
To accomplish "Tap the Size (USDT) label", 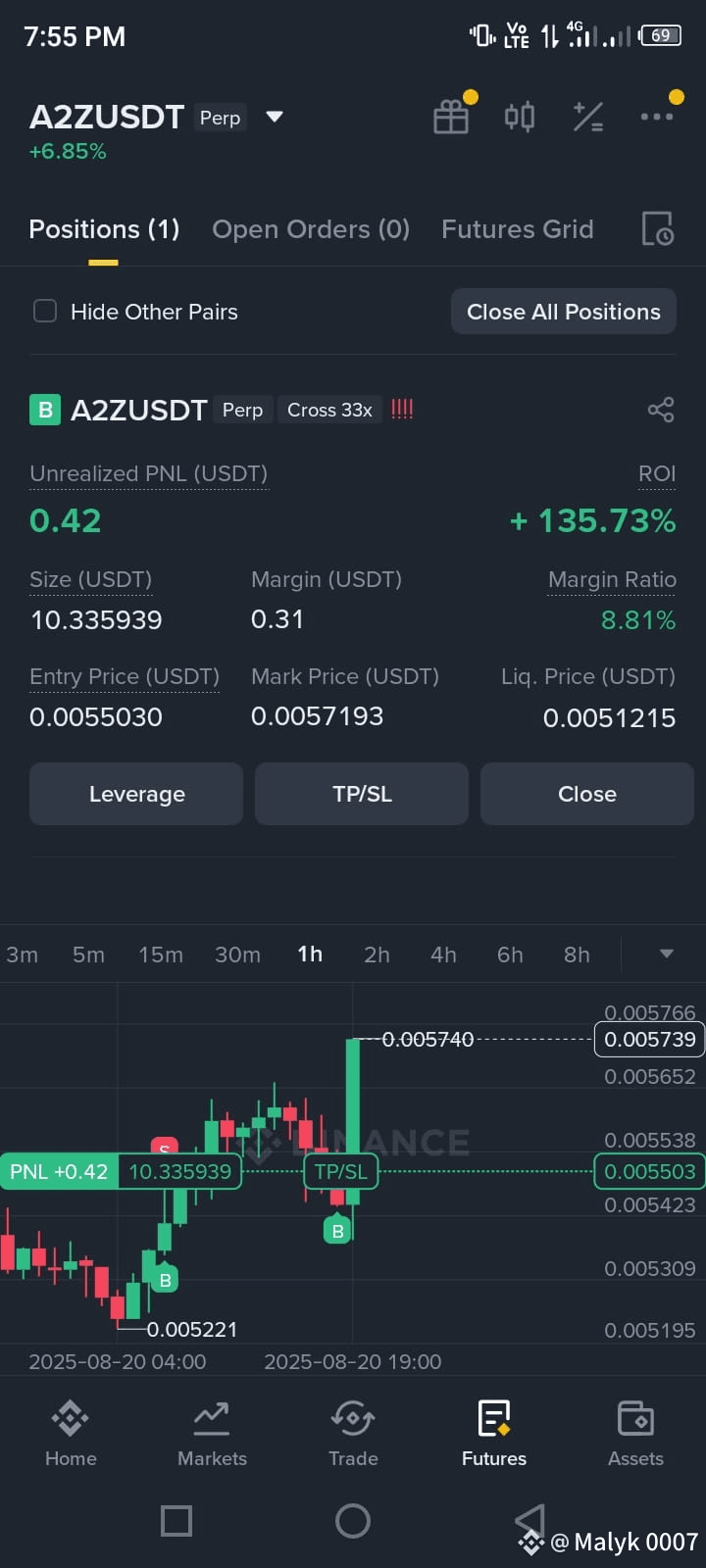I will [x=90, y=579].
